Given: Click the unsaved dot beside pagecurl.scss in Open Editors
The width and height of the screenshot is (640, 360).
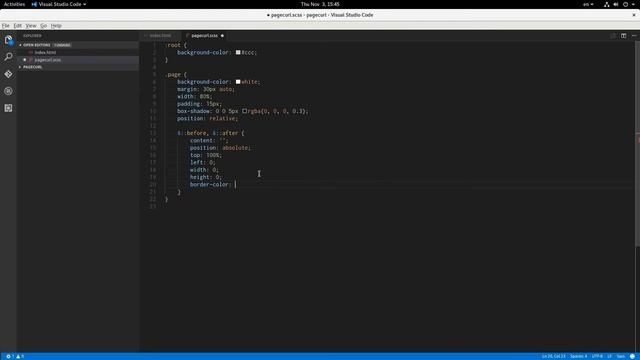Looking at the screenshot, I should [24, 60].
